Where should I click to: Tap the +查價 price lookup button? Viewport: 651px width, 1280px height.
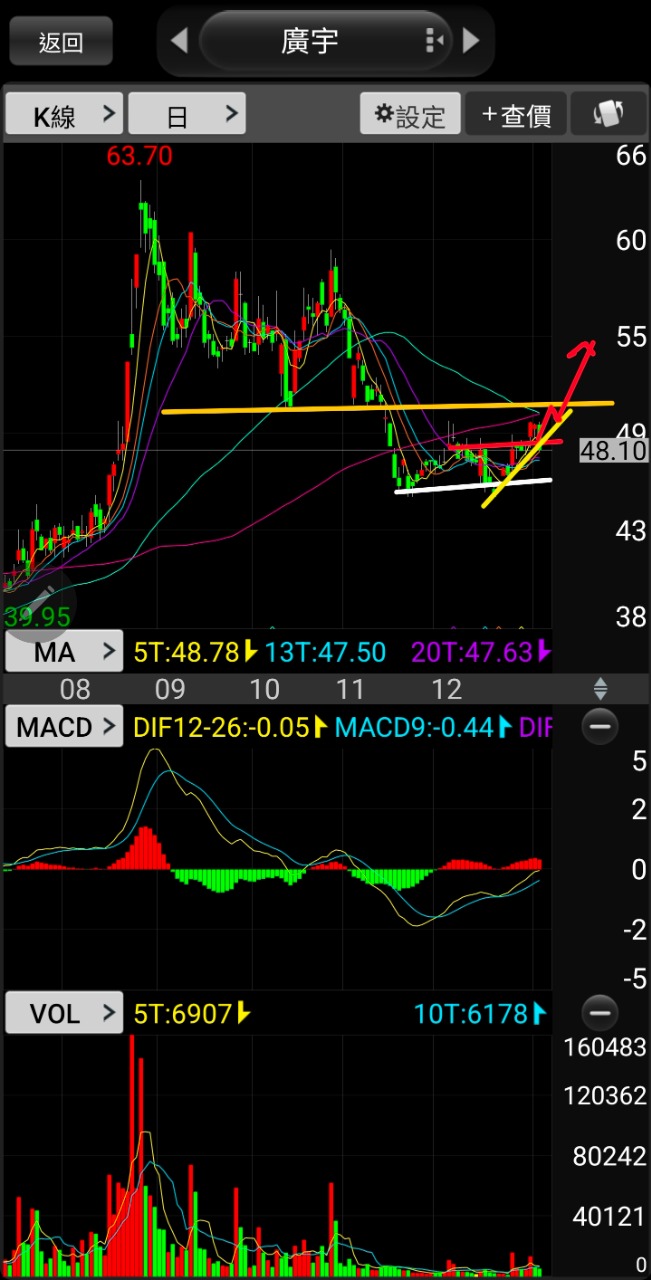516,114
